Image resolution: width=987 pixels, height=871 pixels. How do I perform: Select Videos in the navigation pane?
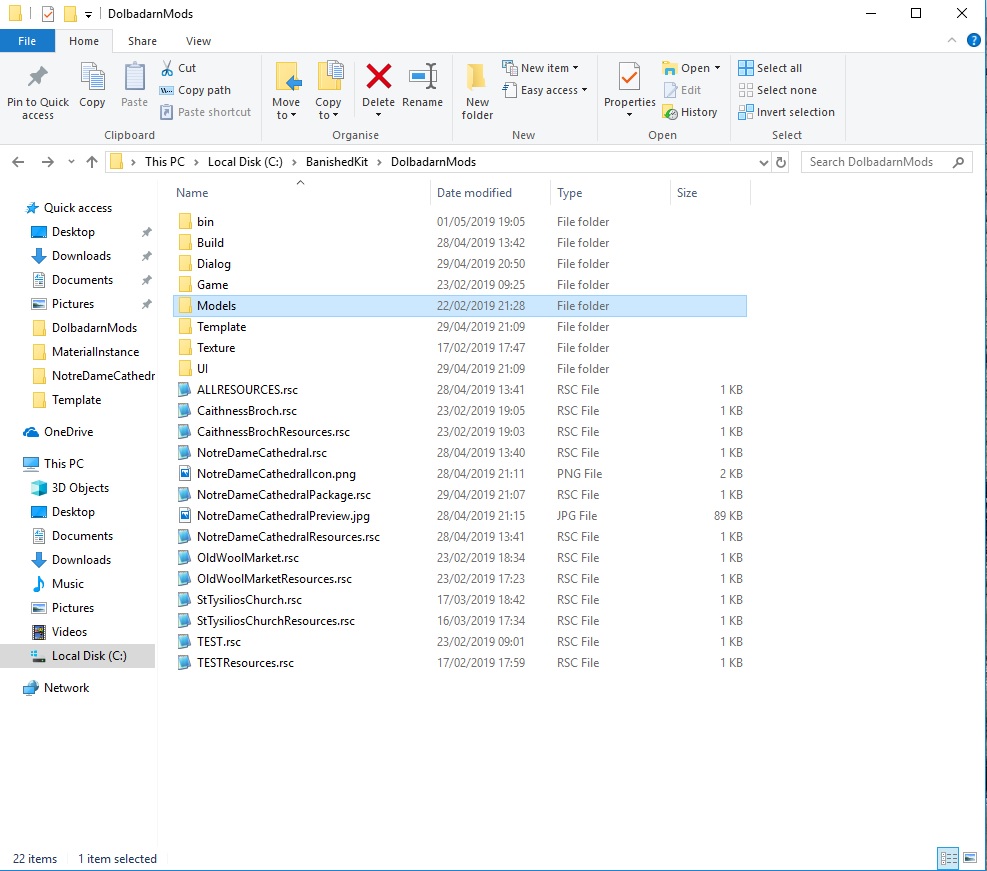69,631
